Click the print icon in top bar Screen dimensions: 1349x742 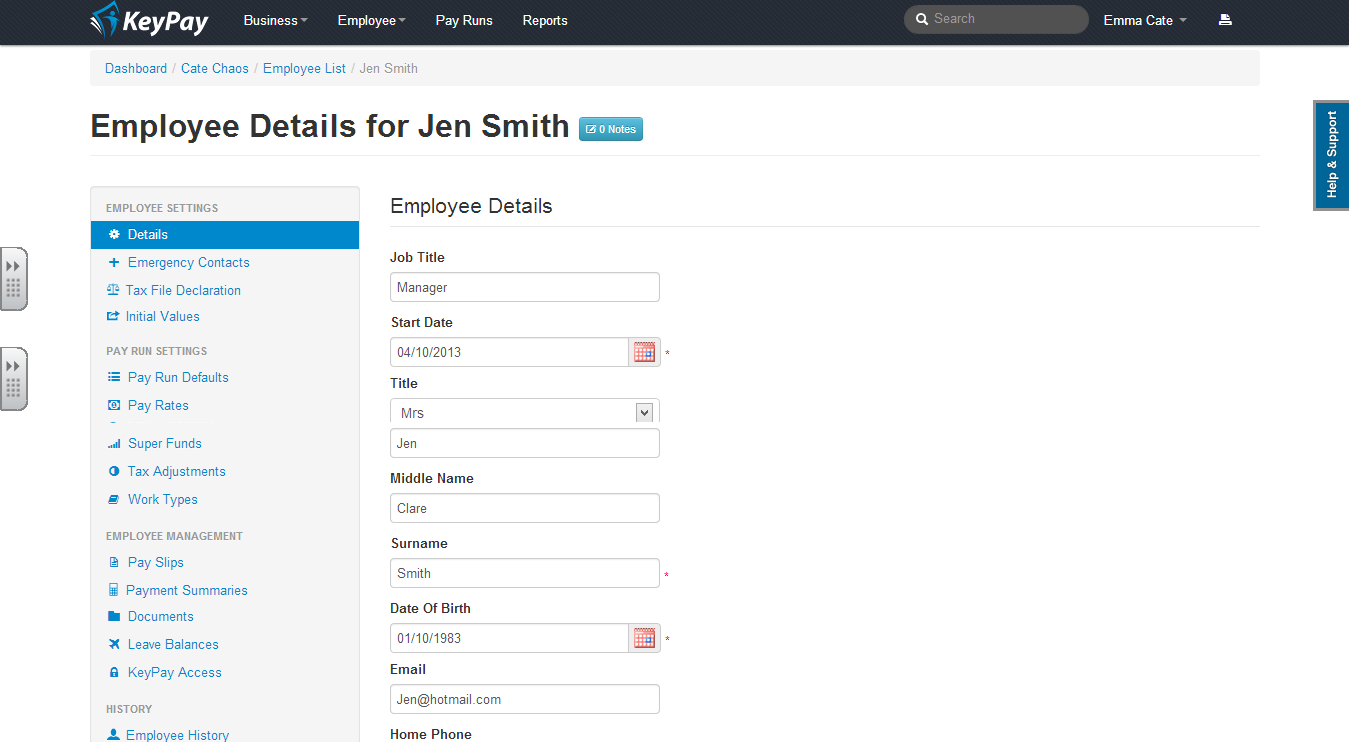[x=1225, y=20]
